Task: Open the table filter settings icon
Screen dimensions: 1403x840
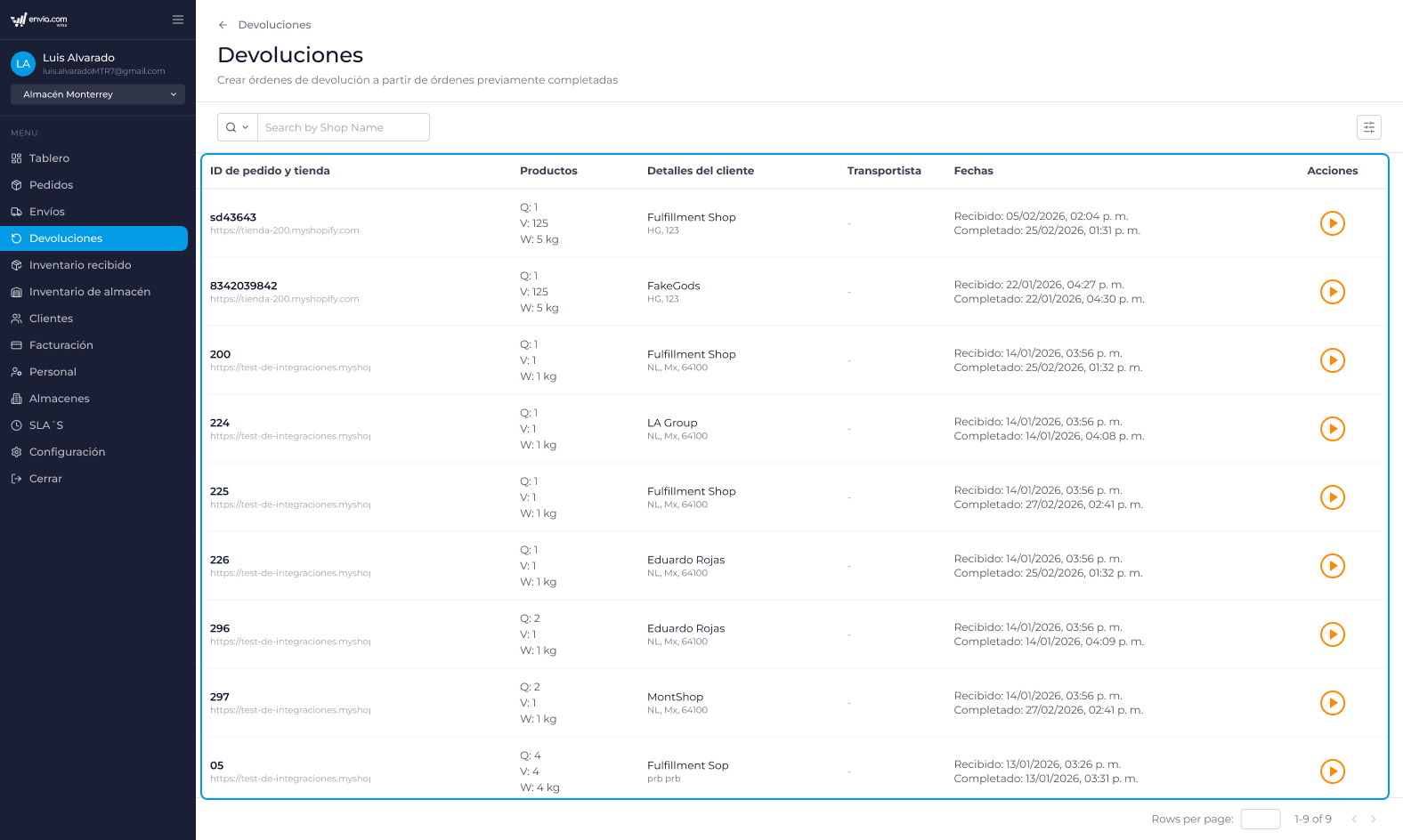Action: [1368, 127]
